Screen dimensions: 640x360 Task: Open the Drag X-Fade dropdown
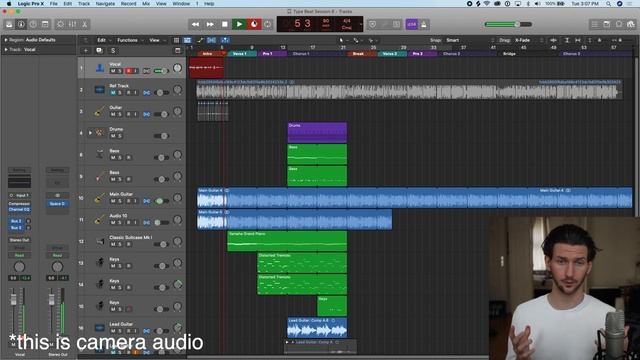[529, 40]
